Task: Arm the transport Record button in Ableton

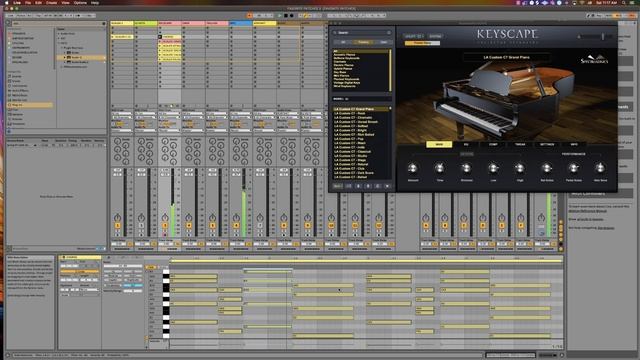Action: coord(291,16)
